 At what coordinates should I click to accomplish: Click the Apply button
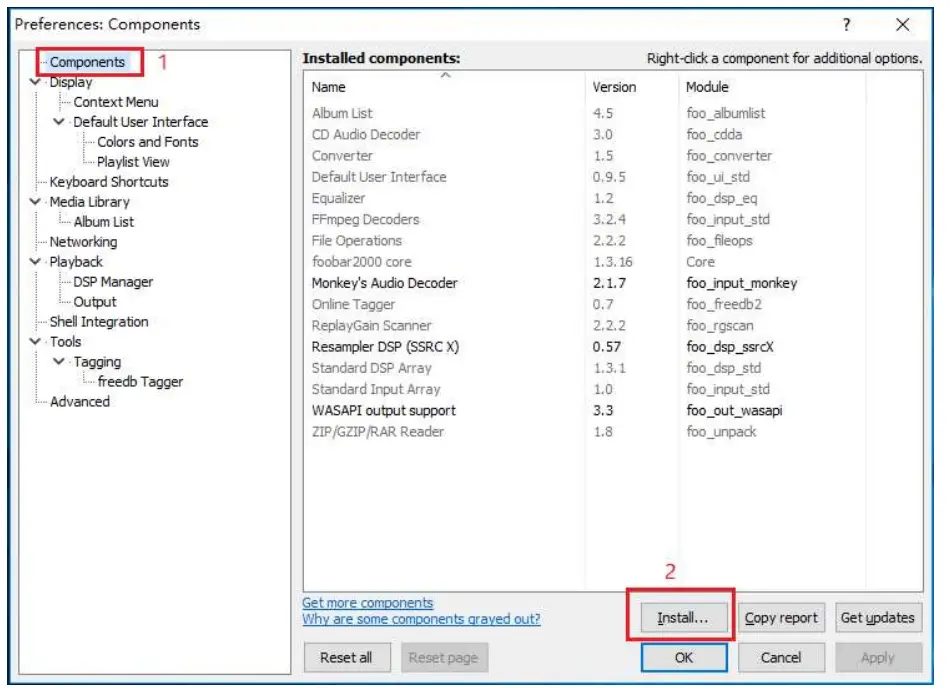click(x=878, y=657)
